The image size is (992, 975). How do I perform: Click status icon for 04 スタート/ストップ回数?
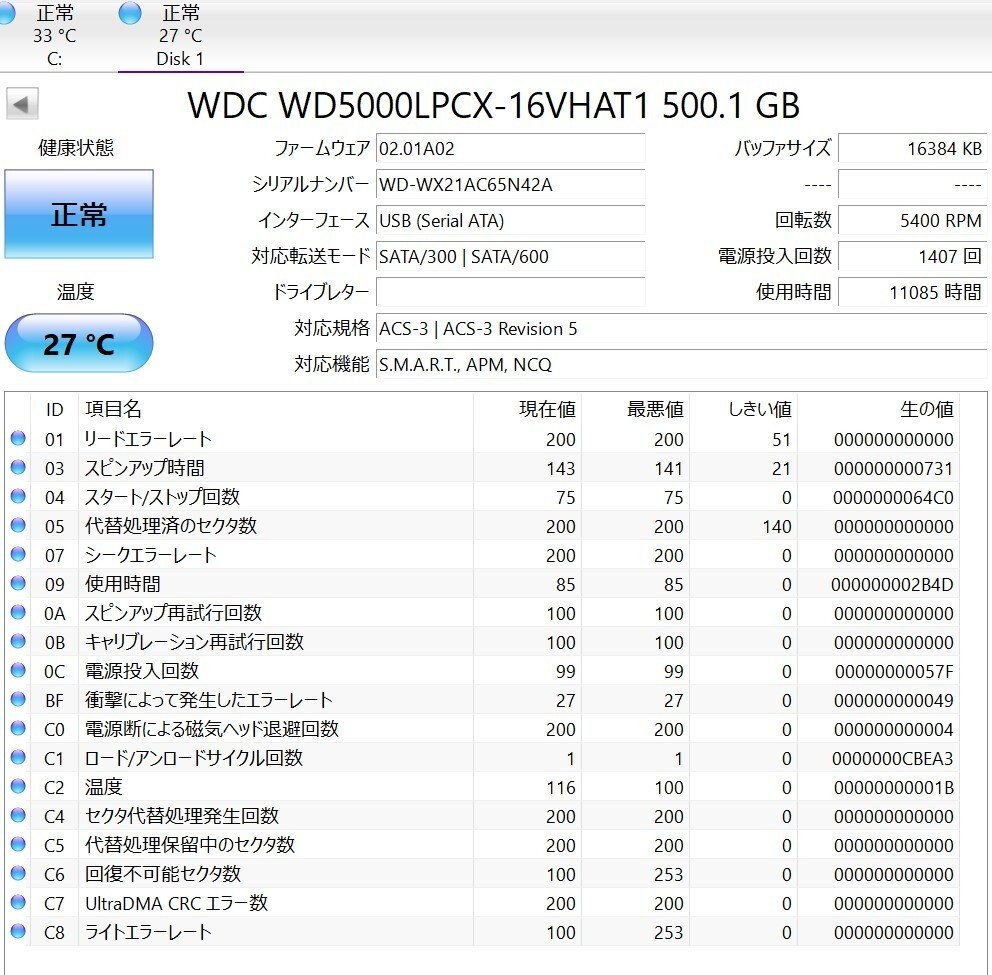pos(18,496)
